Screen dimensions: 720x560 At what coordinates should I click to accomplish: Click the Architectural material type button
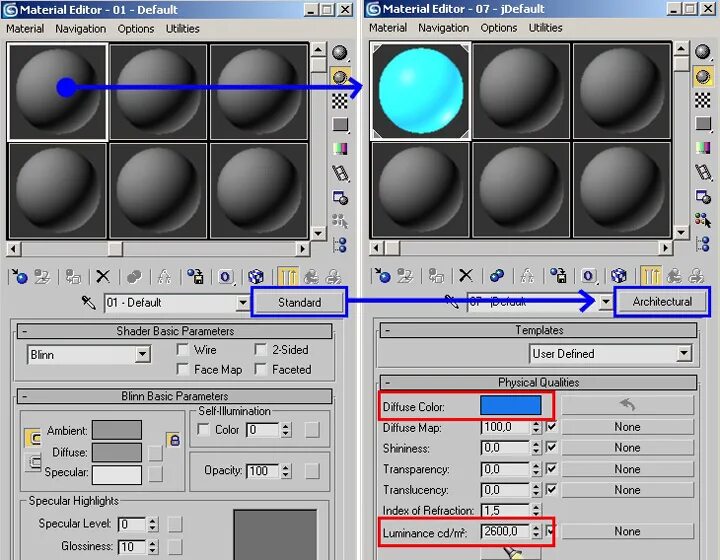click(662, 302)
